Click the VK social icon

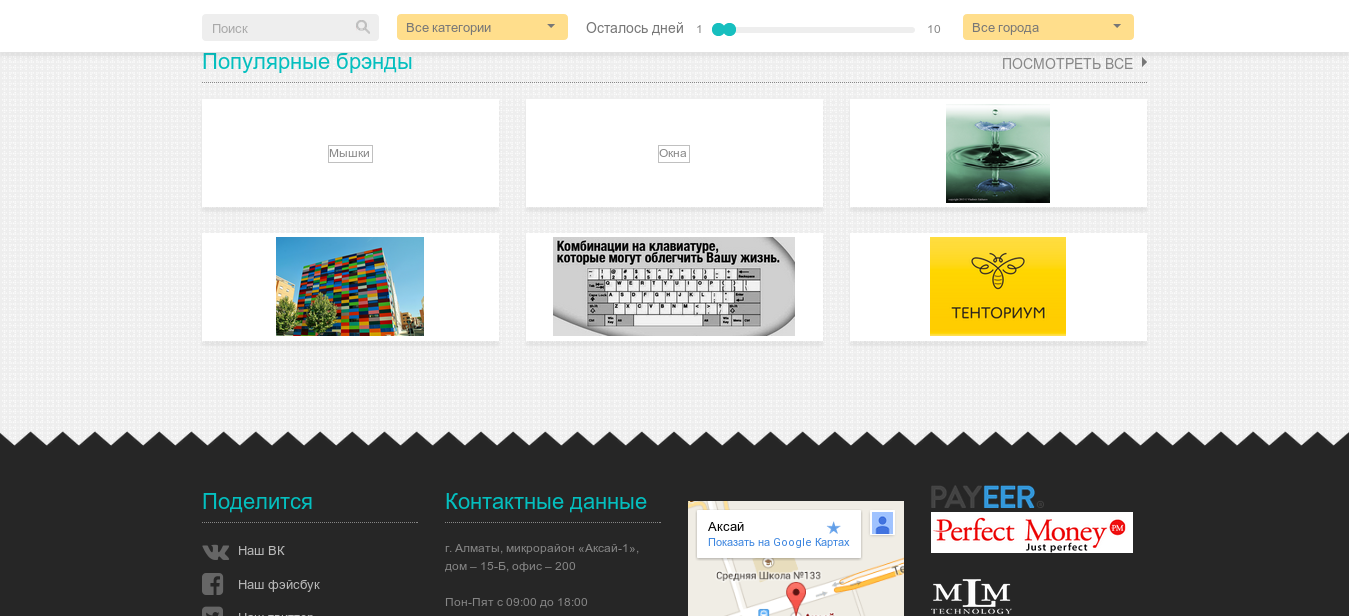click(215, 551)
